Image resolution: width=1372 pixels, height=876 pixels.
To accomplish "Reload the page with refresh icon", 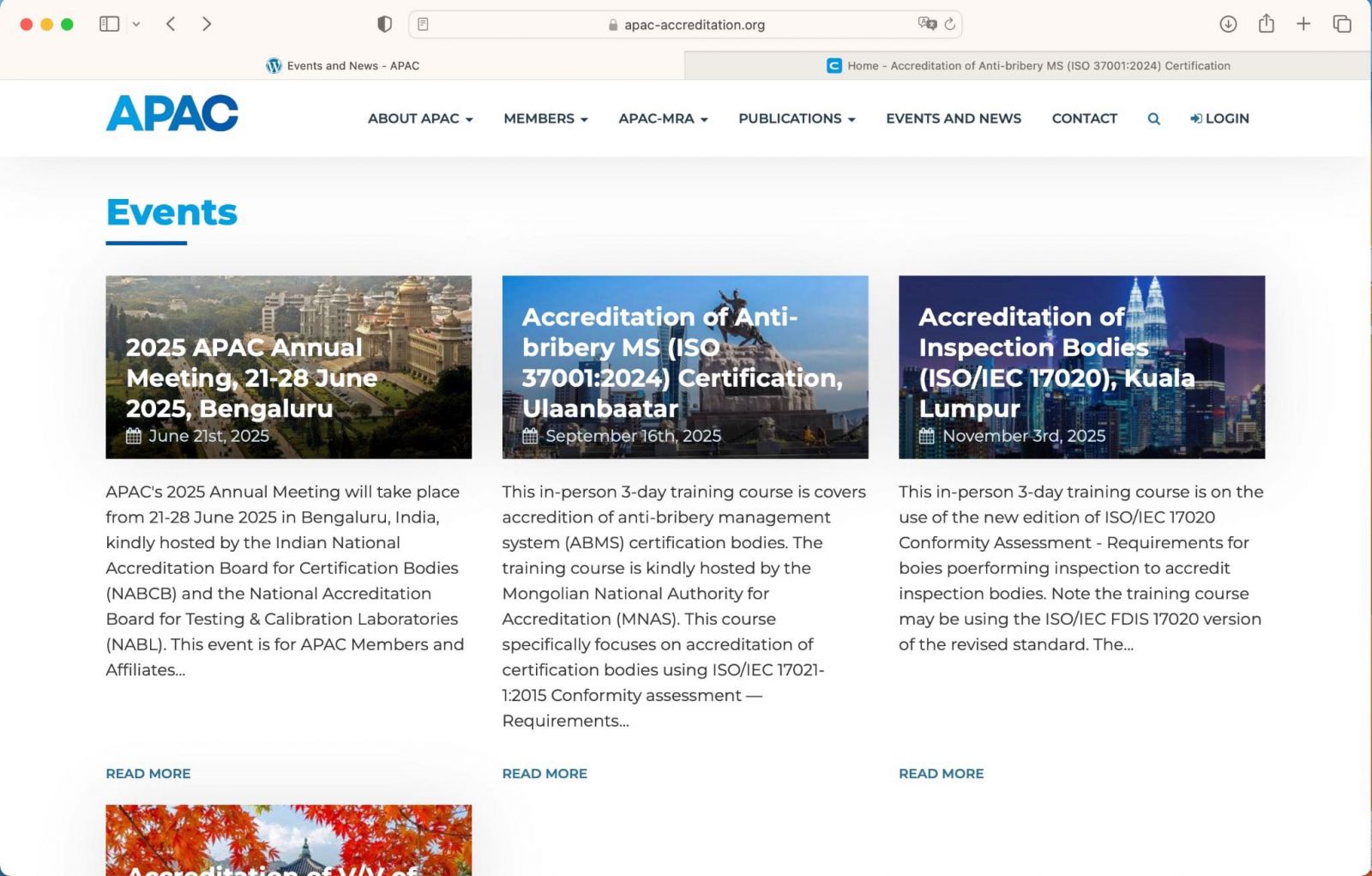I will pos(950,24).
